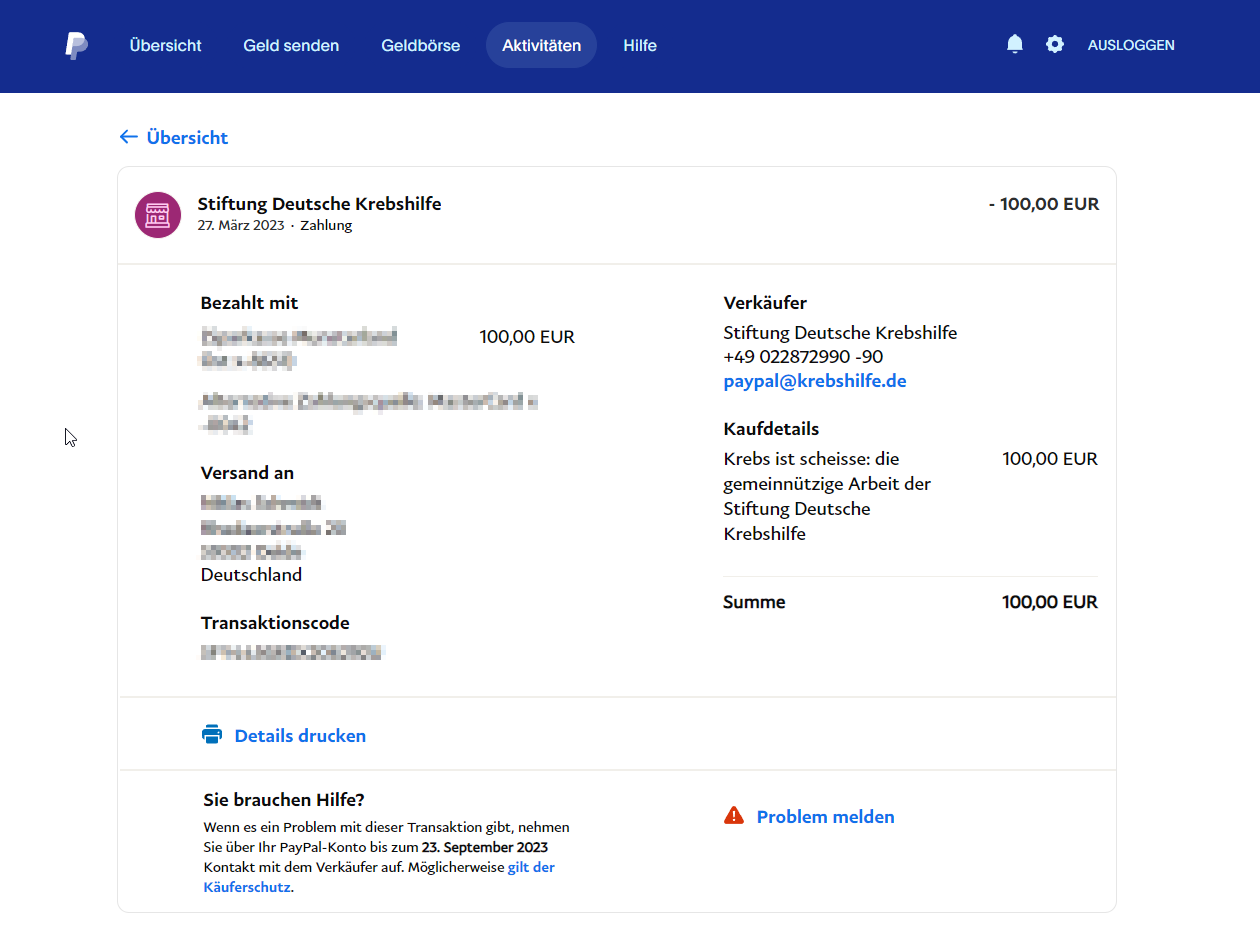Open settings with the gear icon
Viewport: 1260px width, 927px height.
coord(1055,44)
